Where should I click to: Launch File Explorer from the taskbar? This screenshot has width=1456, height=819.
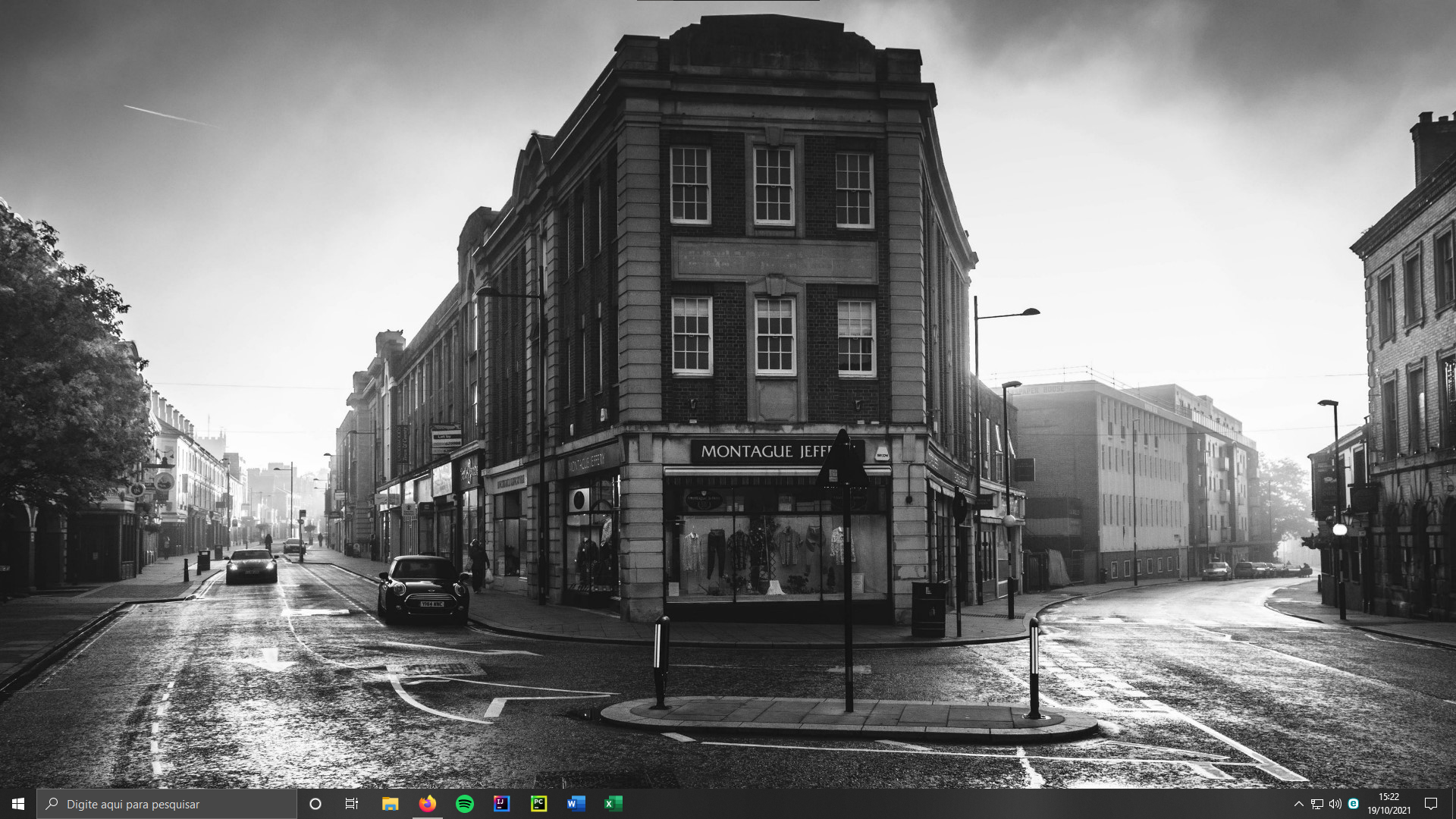click(x=390, y=804)
